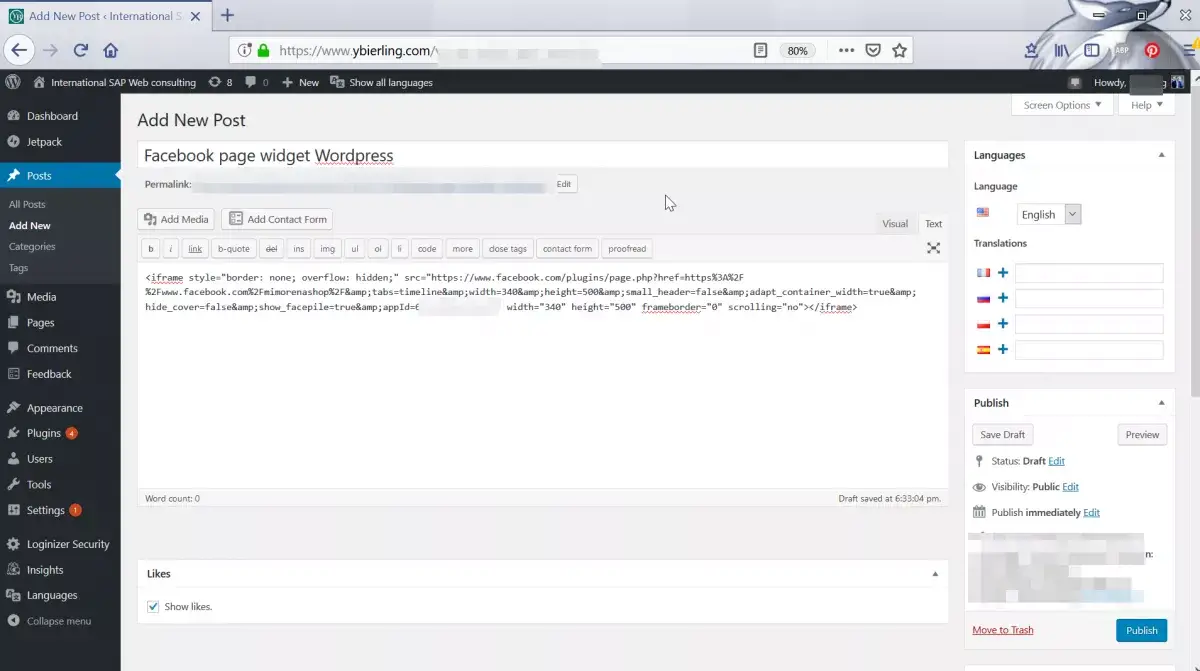Switch to the Text editor tab
The width and height of the screenshot is (1200, 671).
coord(933,224)
